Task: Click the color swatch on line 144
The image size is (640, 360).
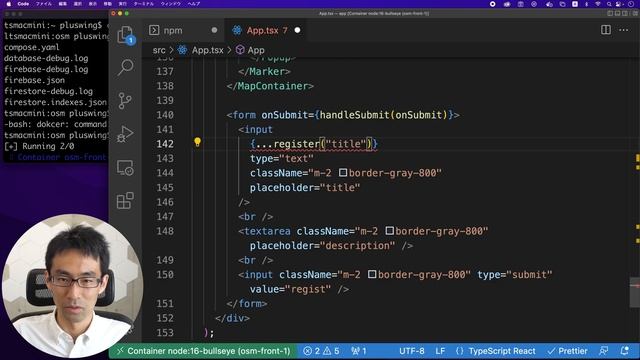Action: 343,173
